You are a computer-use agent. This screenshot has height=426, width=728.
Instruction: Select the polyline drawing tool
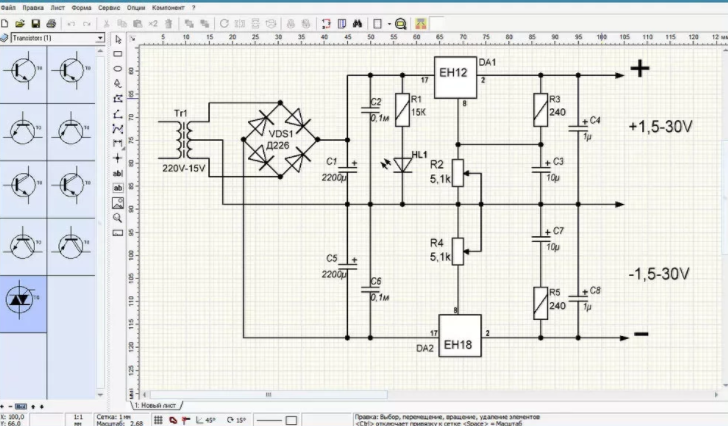(118, 114)
